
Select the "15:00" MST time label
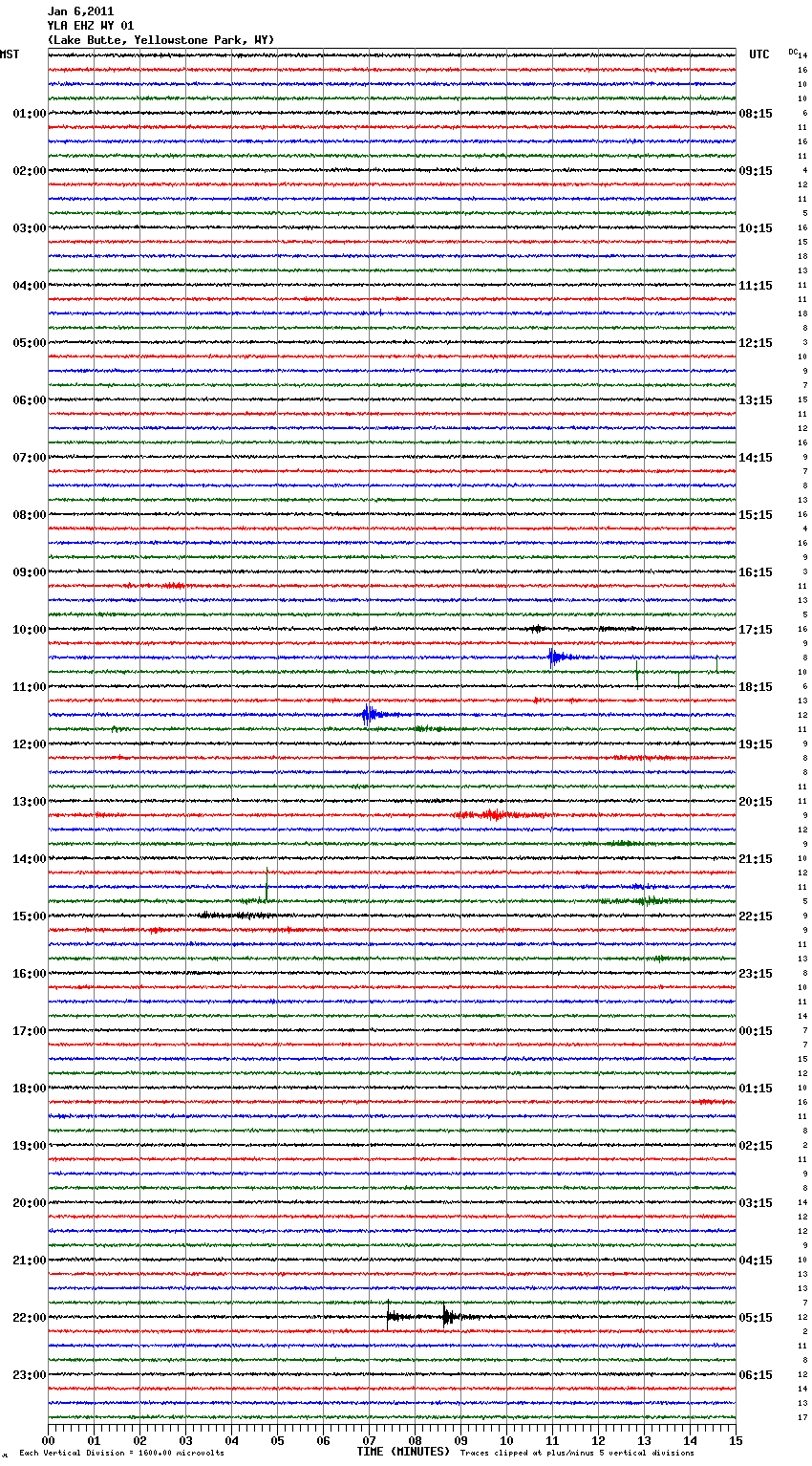[x=30, y=916]
